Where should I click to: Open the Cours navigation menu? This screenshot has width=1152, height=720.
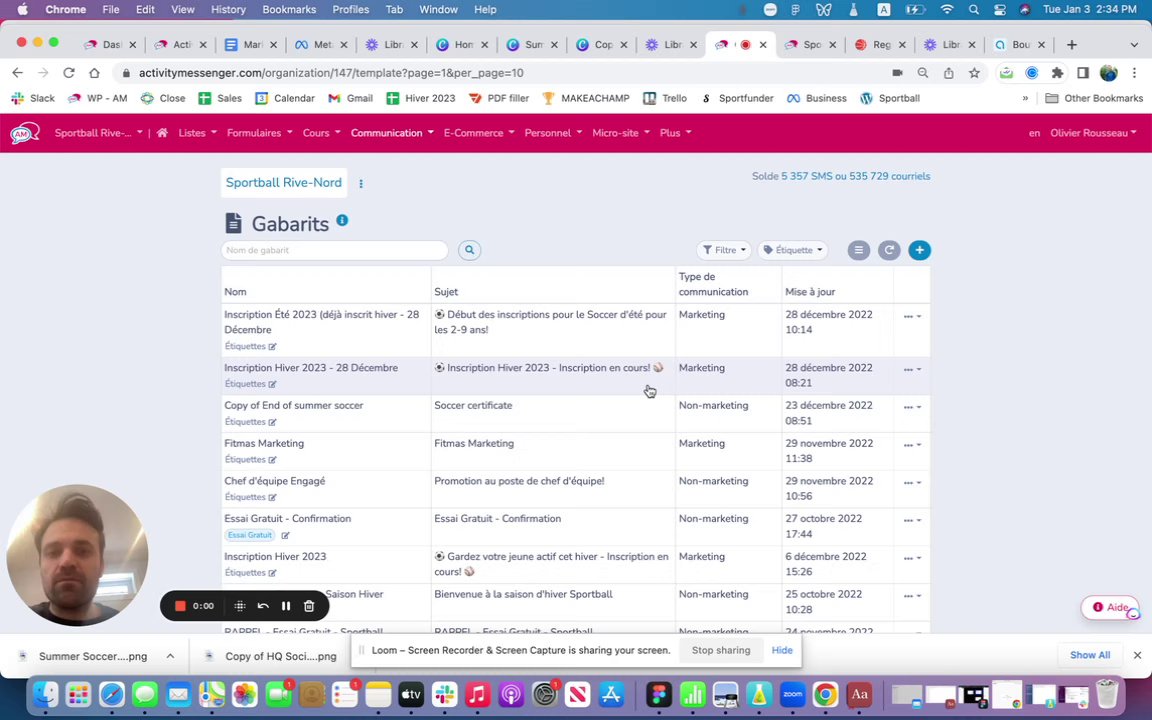tap(322, 133)
